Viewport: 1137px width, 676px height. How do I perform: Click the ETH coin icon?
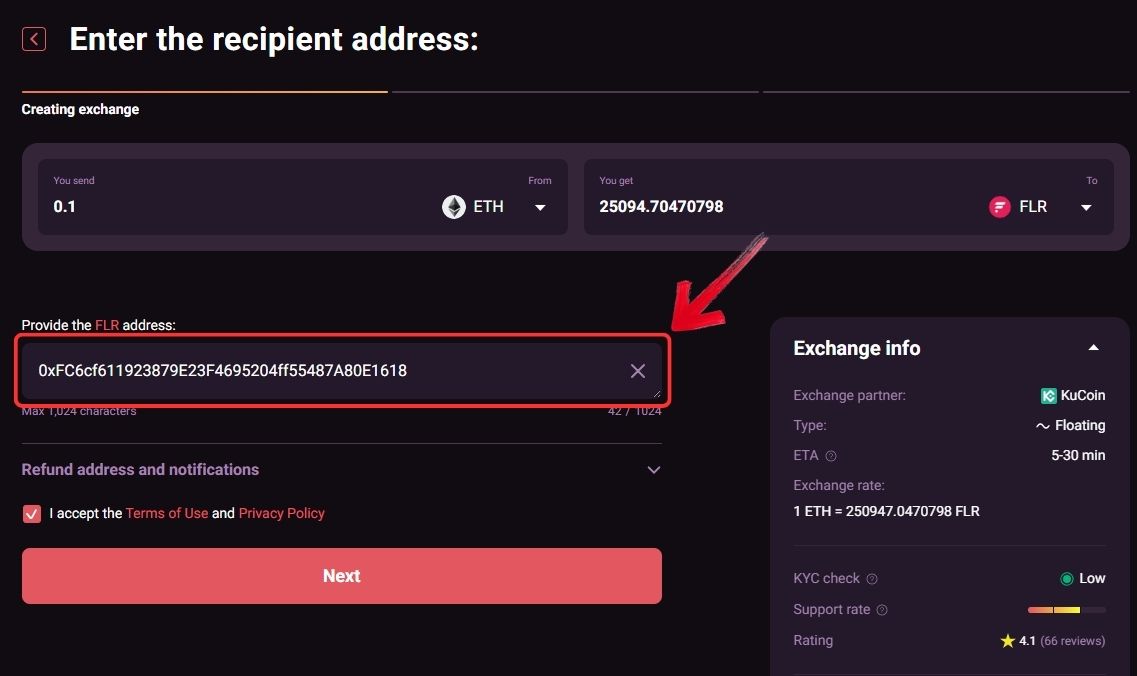tap(454, 207)
